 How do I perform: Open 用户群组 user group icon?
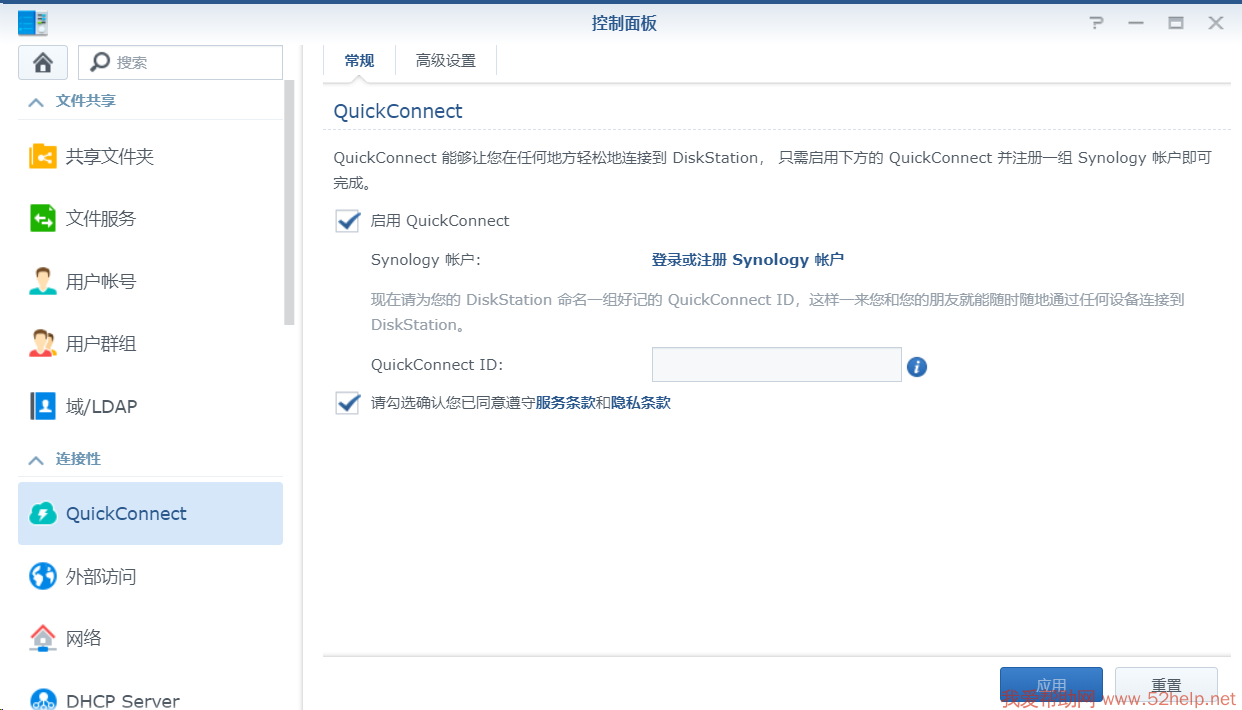click(43, 344)
